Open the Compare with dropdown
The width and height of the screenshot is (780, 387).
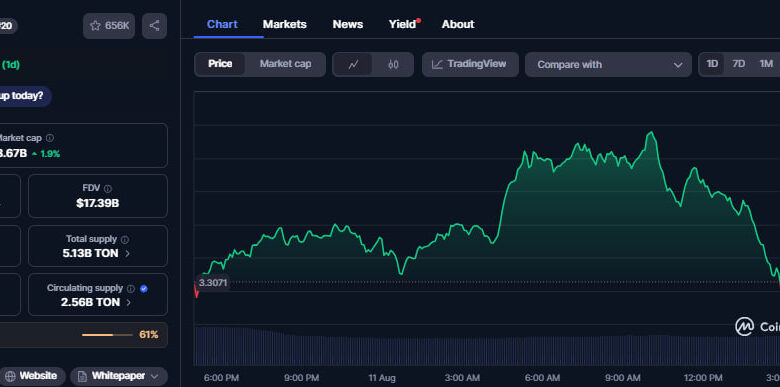tap(608, 65)
